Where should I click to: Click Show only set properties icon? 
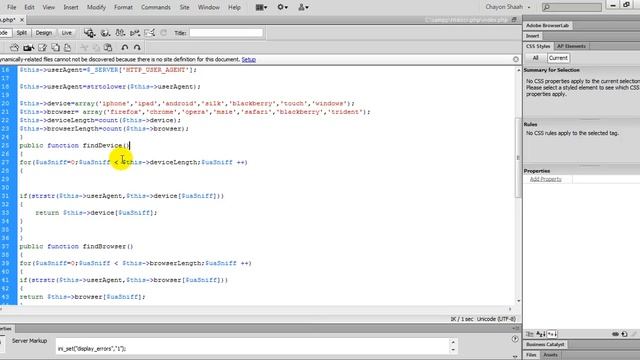click(x=552, y=334)
